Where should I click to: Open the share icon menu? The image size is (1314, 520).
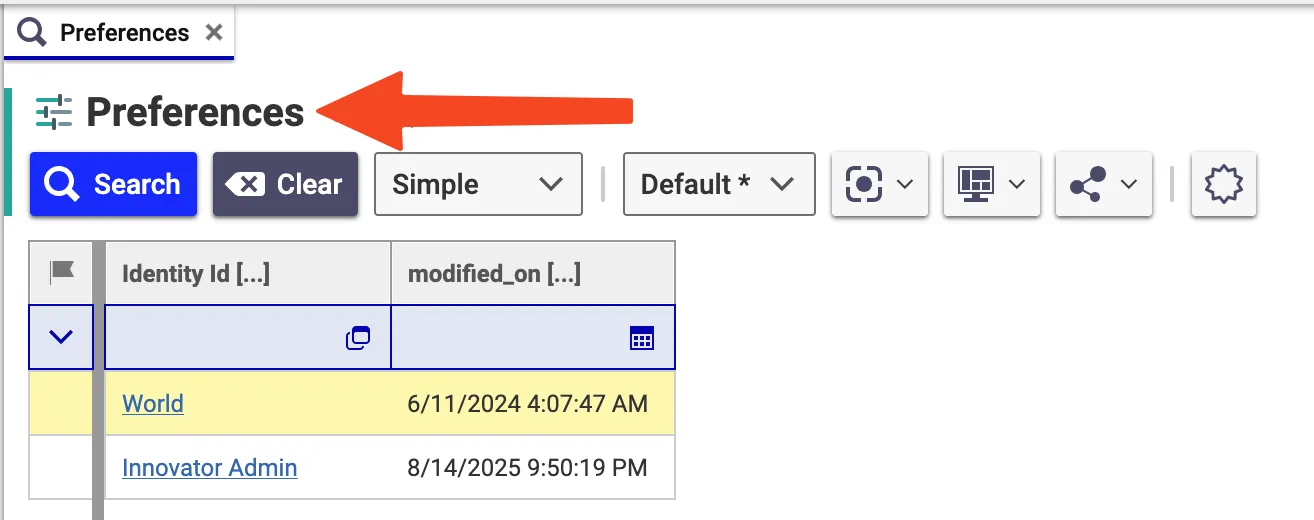click(1104, 184)
